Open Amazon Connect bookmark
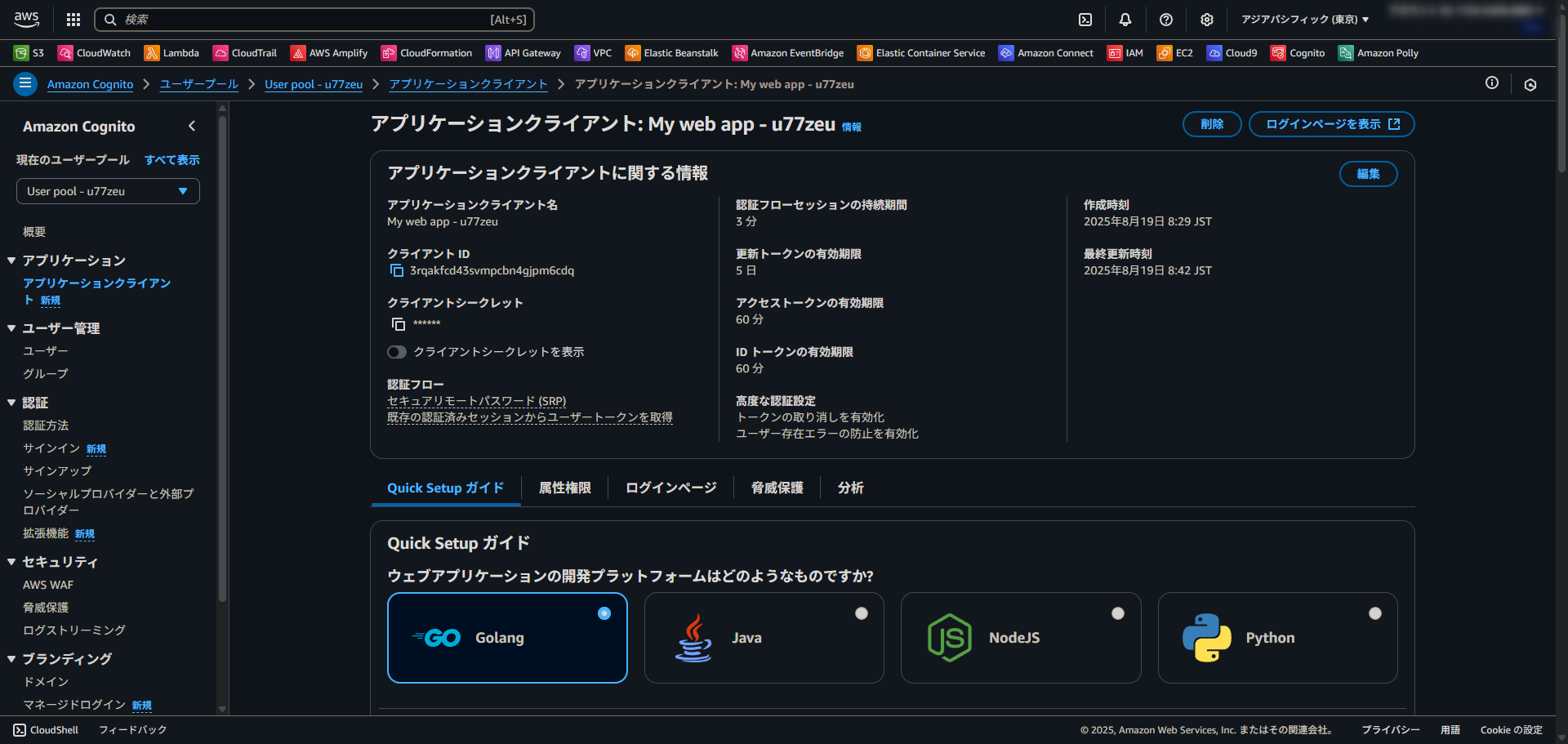Viewport: 1568px width, 744px height. point(1046,53)
